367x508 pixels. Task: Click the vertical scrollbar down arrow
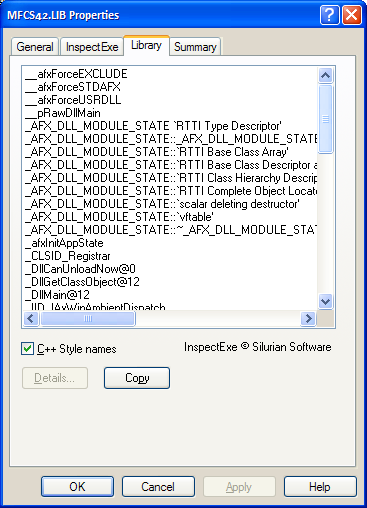tap(325, 301)
